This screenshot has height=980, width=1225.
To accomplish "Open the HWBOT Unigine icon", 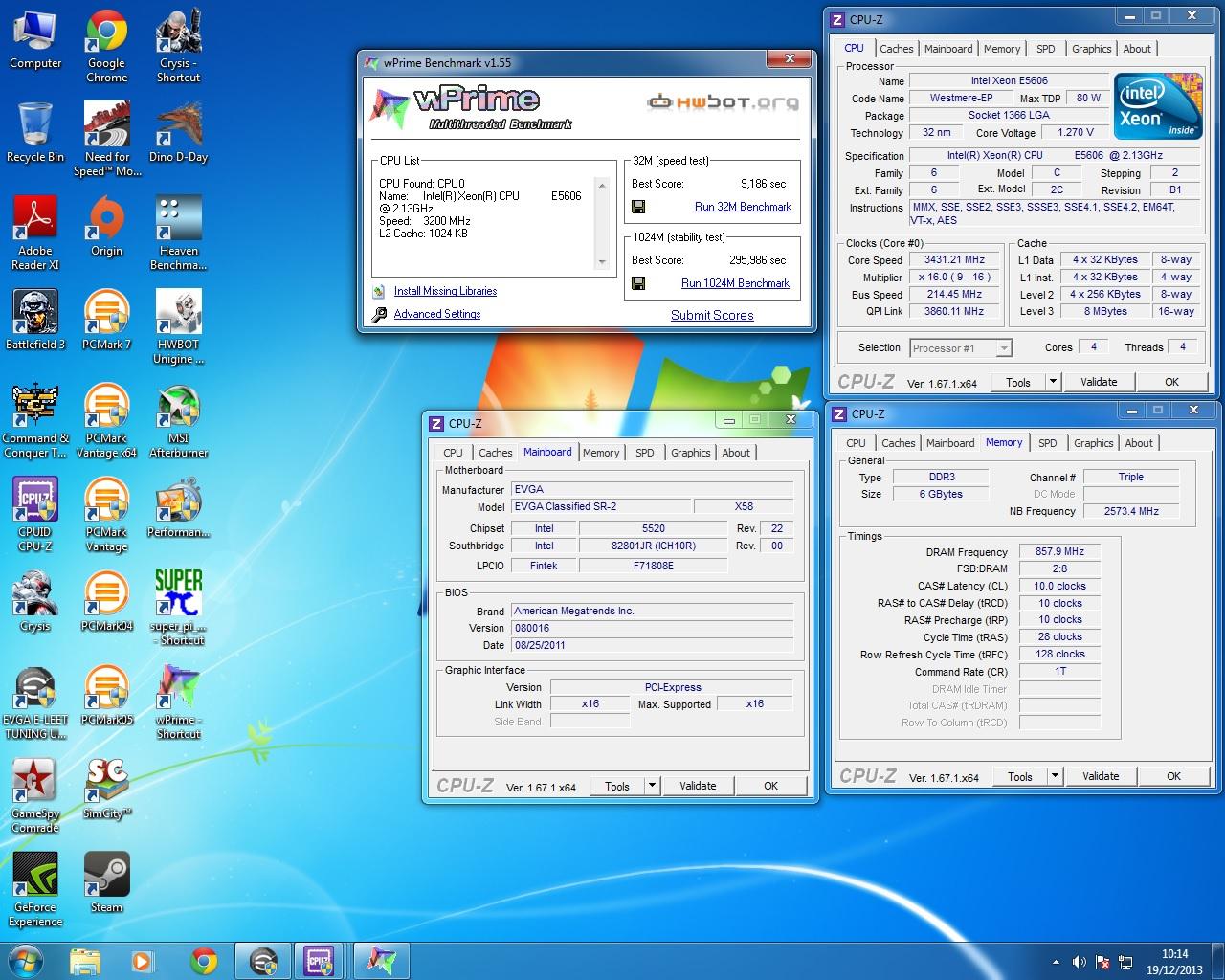I will (x=179, y=327).
